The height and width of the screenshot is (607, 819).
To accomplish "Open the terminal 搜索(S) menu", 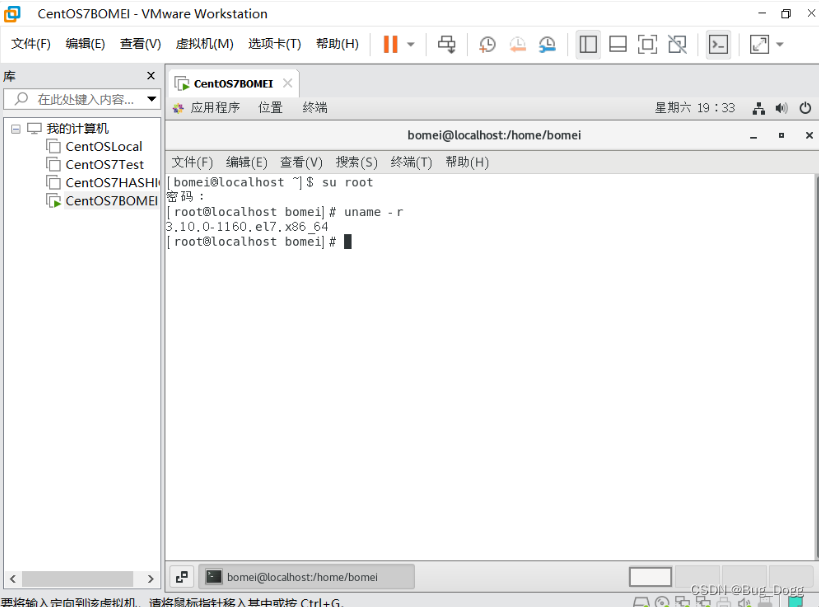I will tap(356, 162).
